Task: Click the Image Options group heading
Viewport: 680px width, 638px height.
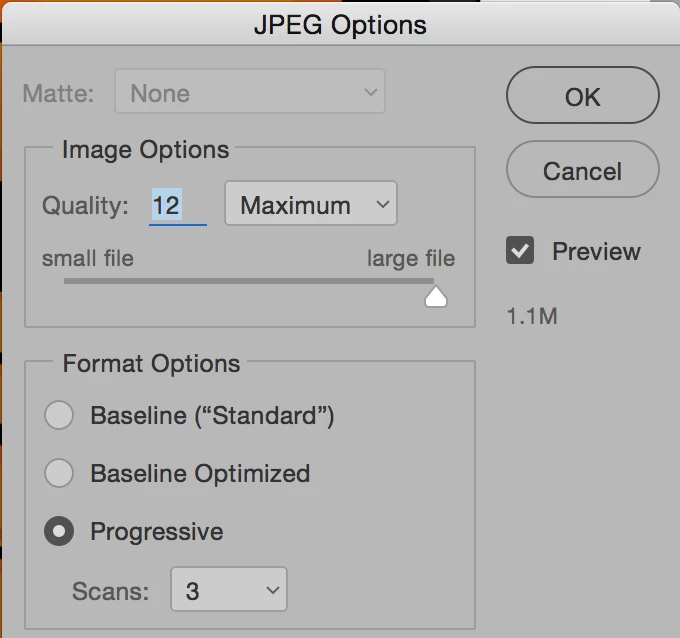Action: coord(145,150)
